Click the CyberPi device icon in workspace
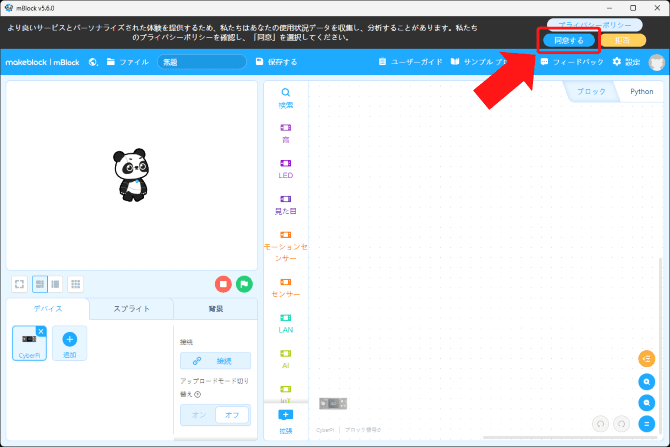 (x=333, y=403)
